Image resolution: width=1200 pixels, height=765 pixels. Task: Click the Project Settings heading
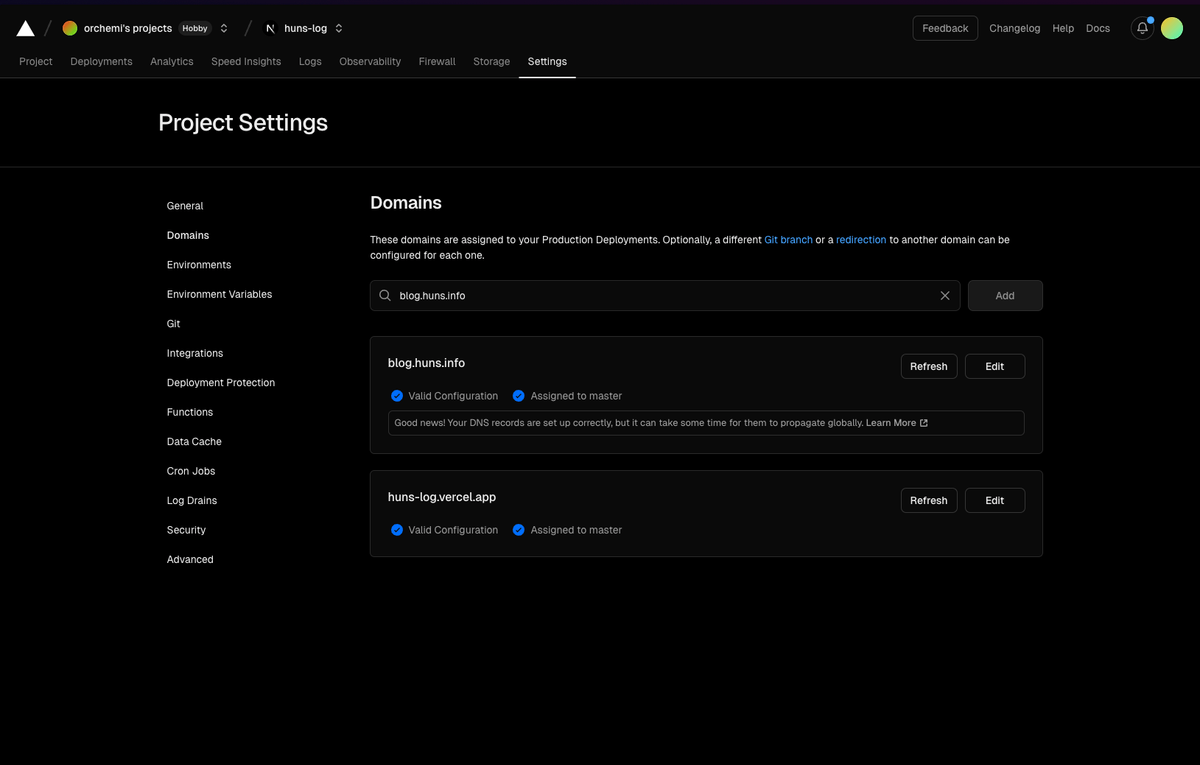243,123
